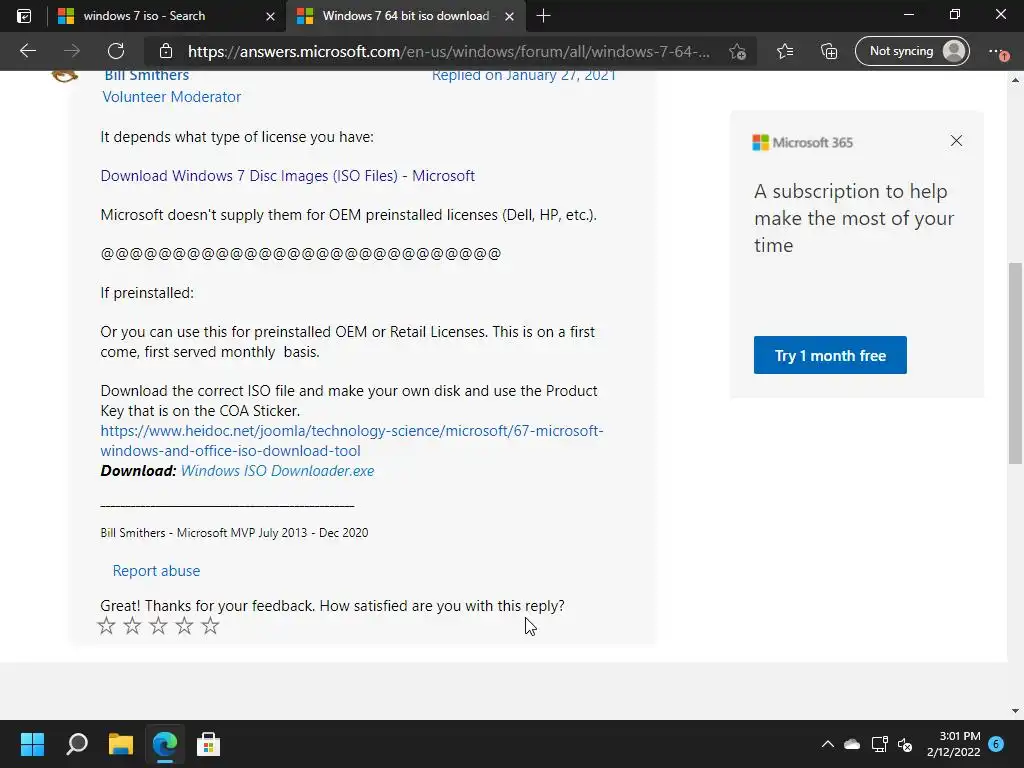Click the page vertical scrollbar thumb
This screenshot has width=1024, height=768.
[1015, 363]
